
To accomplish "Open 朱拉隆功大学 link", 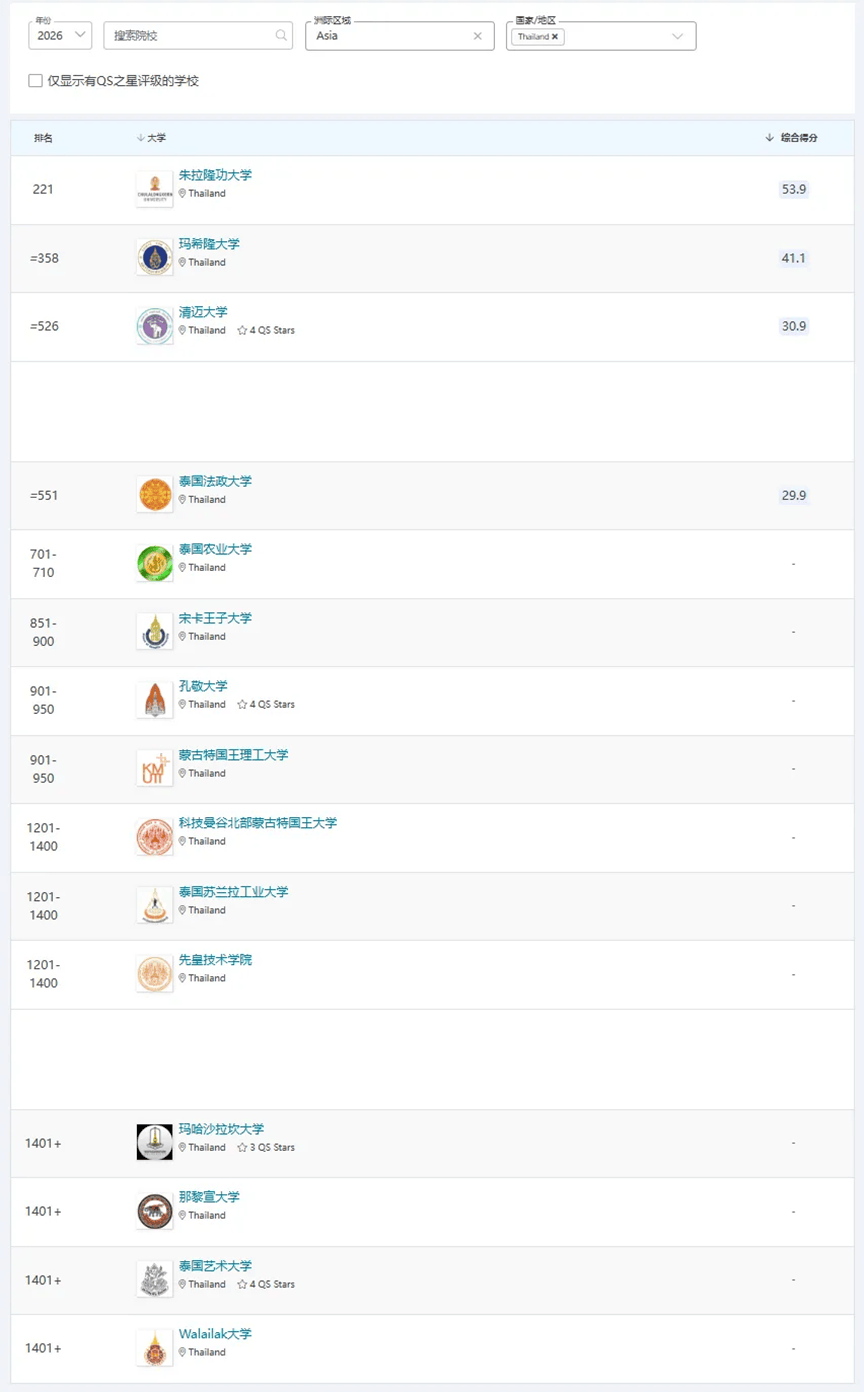I will pos(215,175).
